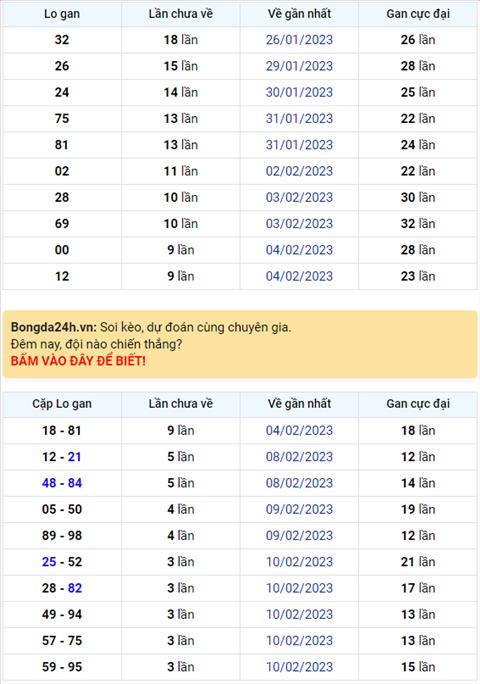Viewport: 480px width, 684px height.
Task: Click the '30 lần' maximum cell
Action: coord(418,197)
